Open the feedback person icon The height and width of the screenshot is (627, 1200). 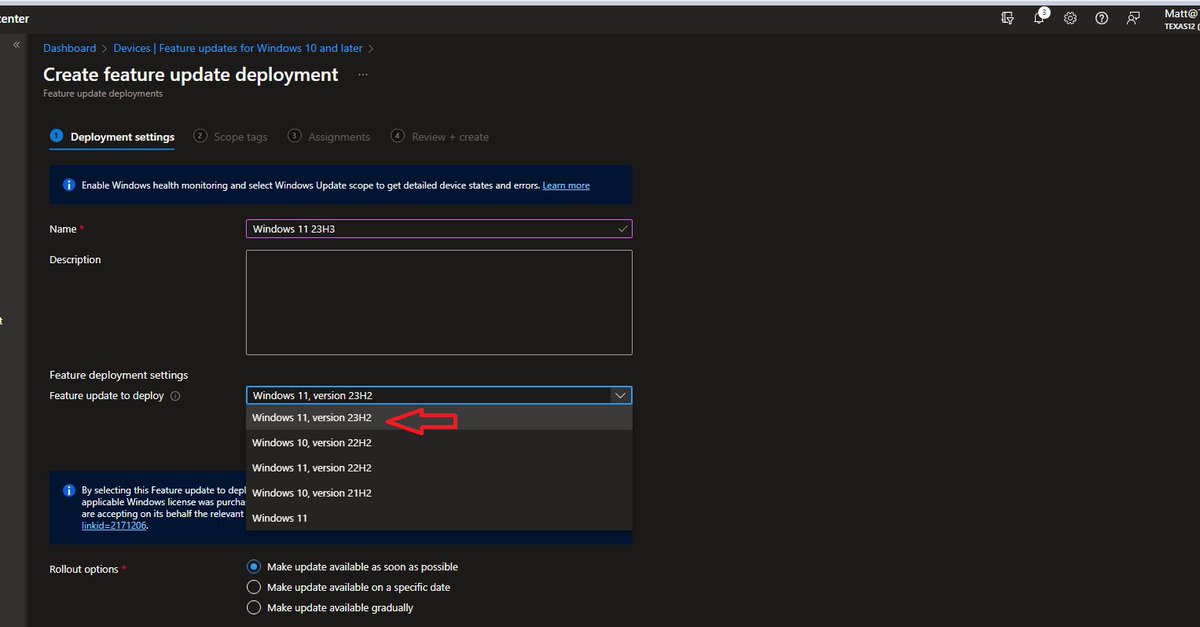tap(1133, 18)
